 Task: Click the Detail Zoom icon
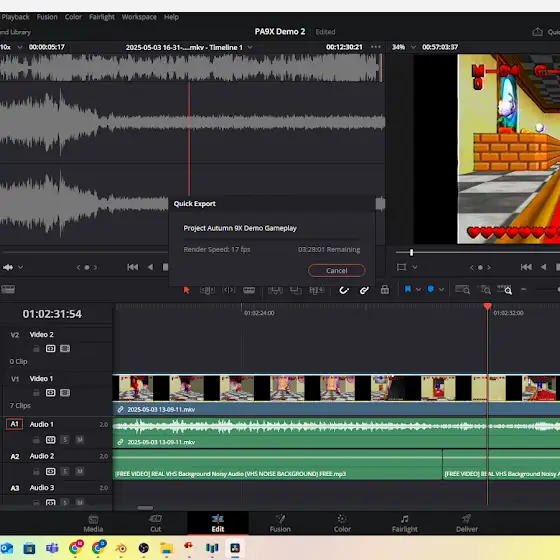(x=485, y=289)
